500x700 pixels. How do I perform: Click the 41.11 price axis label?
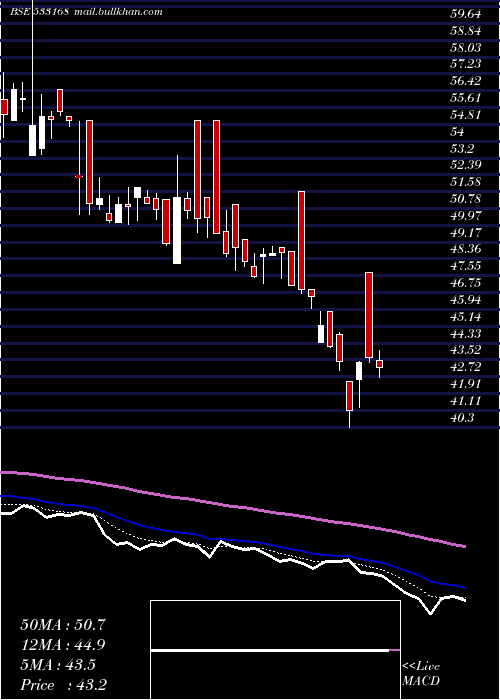[x=466, y=401]
